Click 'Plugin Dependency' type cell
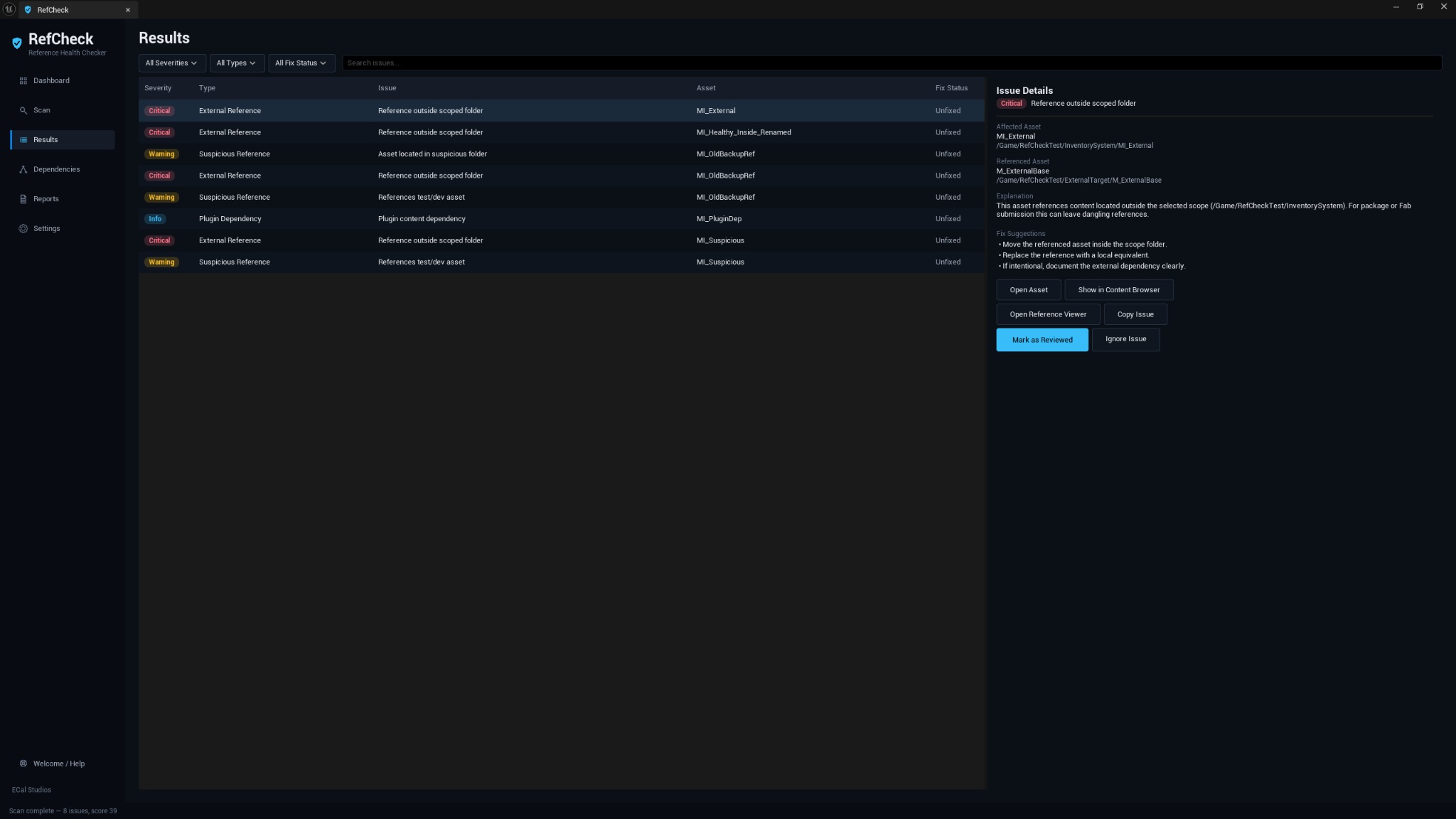The height and width of the screenshot is (819, 1456). 230,219
